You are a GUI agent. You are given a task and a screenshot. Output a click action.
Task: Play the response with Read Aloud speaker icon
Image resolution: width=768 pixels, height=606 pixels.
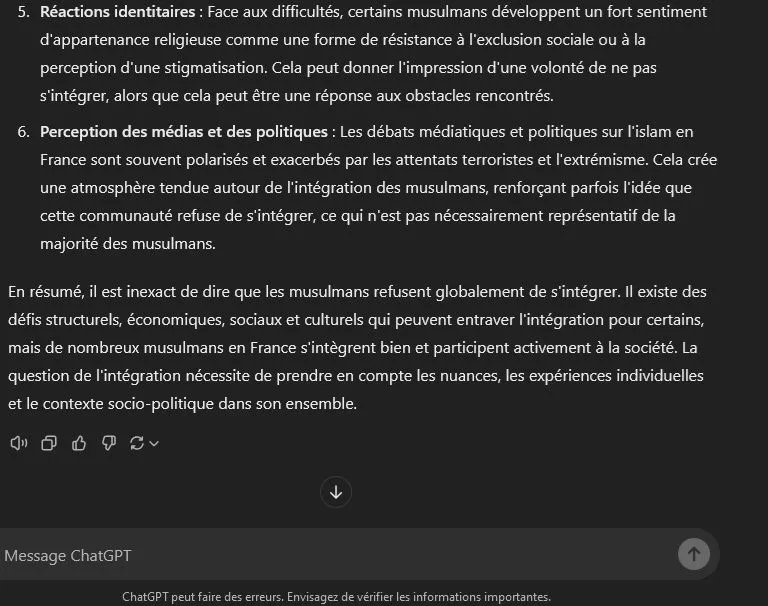coord(19,443)
